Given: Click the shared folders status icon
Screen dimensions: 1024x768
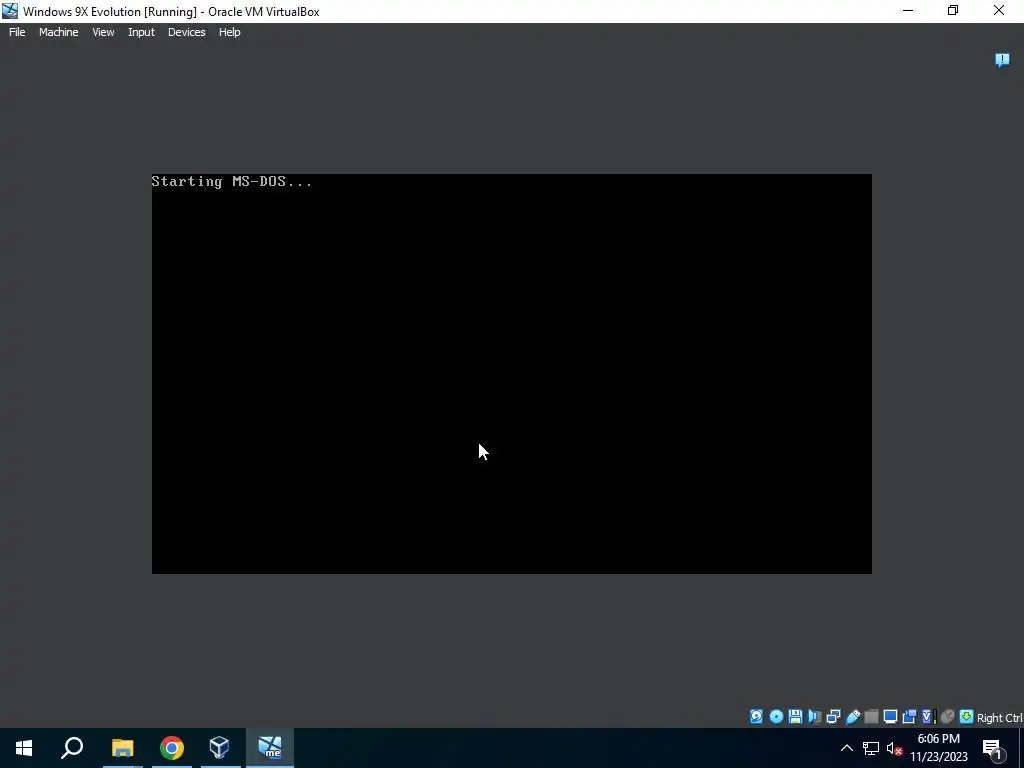Looking at the screenshot, I should (871, 716).
